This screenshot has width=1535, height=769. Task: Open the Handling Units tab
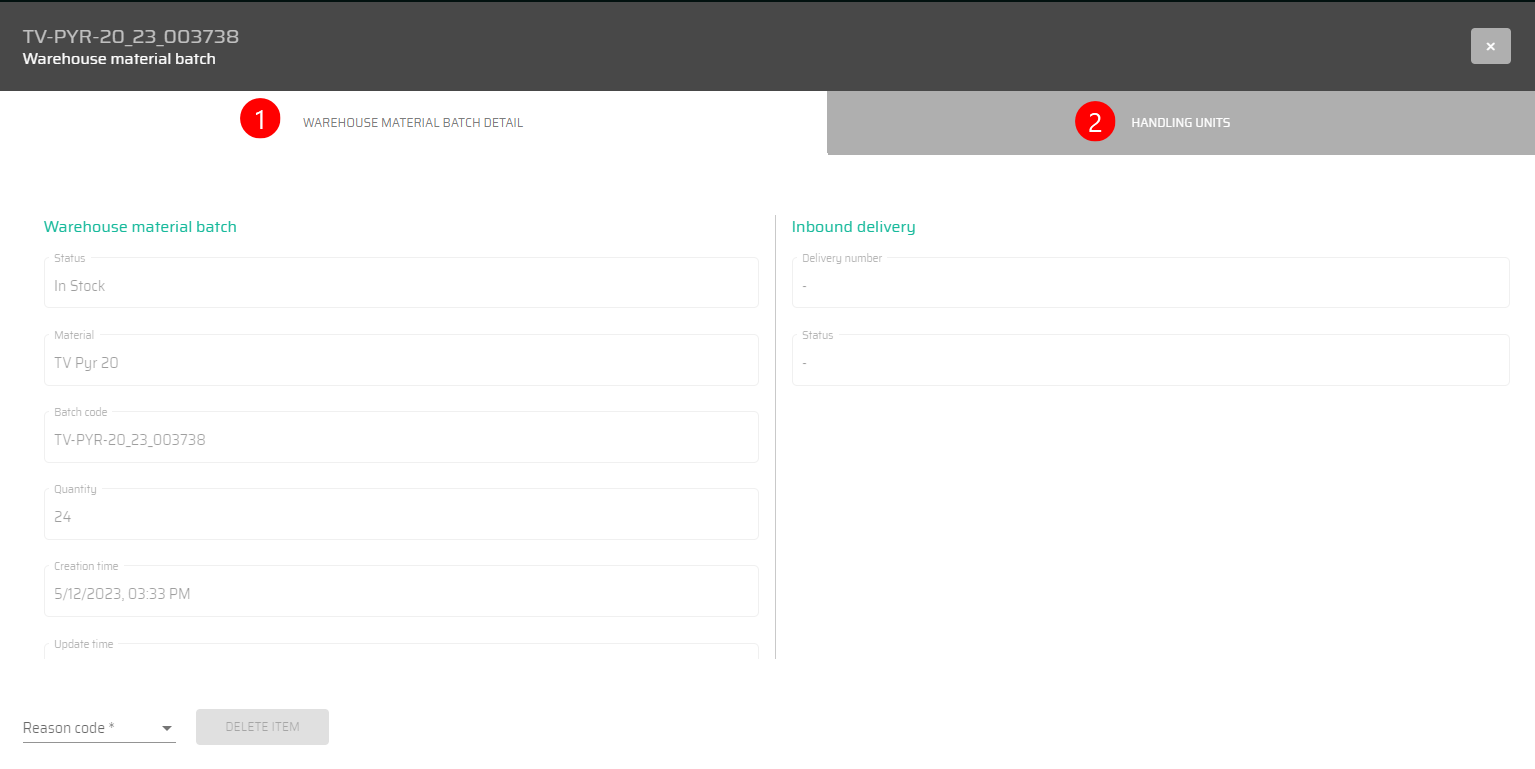pos(1180,123)
